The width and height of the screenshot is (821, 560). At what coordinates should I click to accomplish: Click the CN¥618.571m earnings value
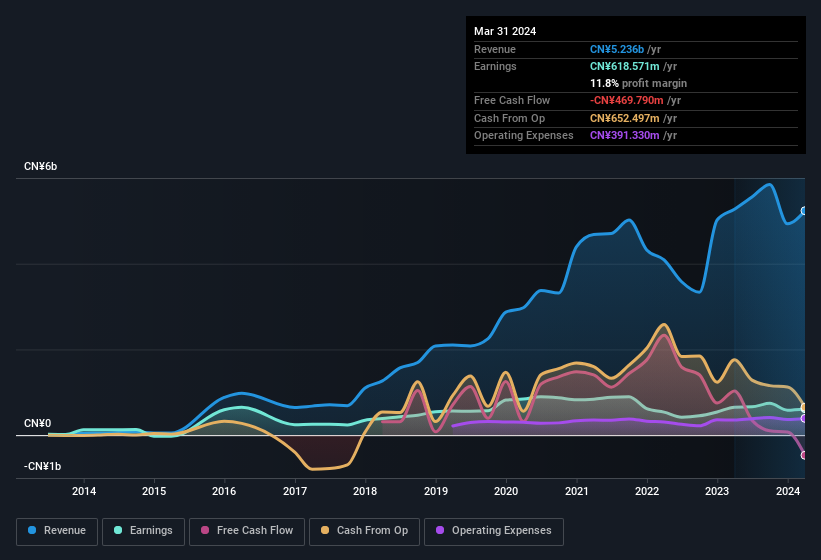pos(625,66)
